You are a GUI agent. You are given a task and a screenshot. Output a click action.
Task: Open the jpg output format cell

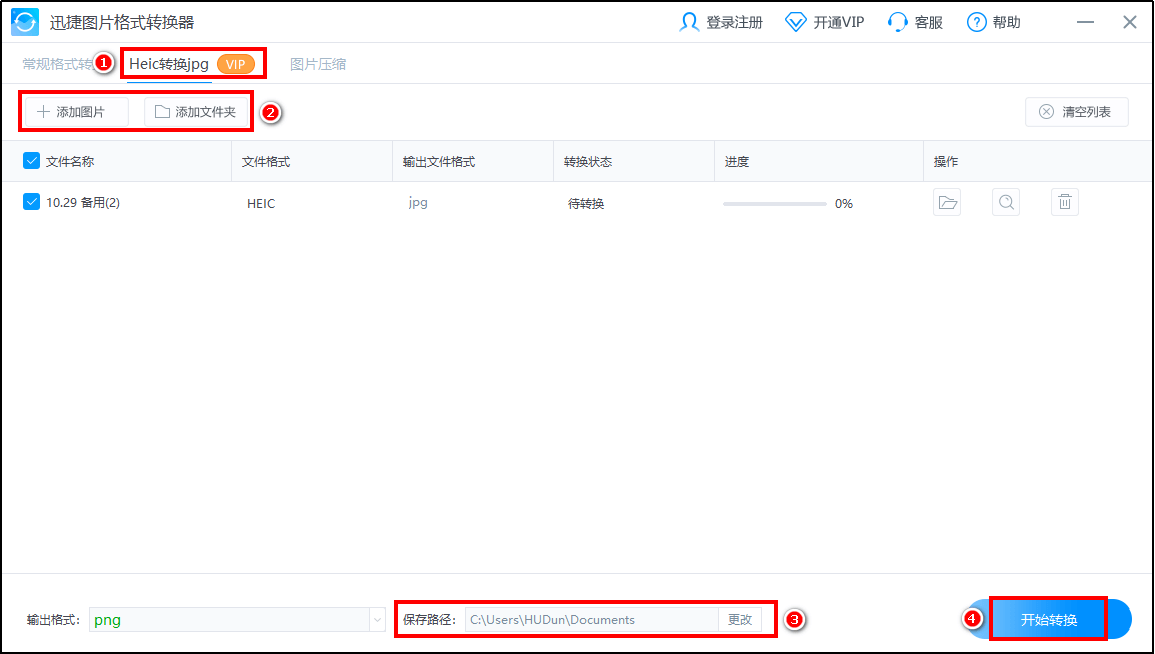coord(418,203)
